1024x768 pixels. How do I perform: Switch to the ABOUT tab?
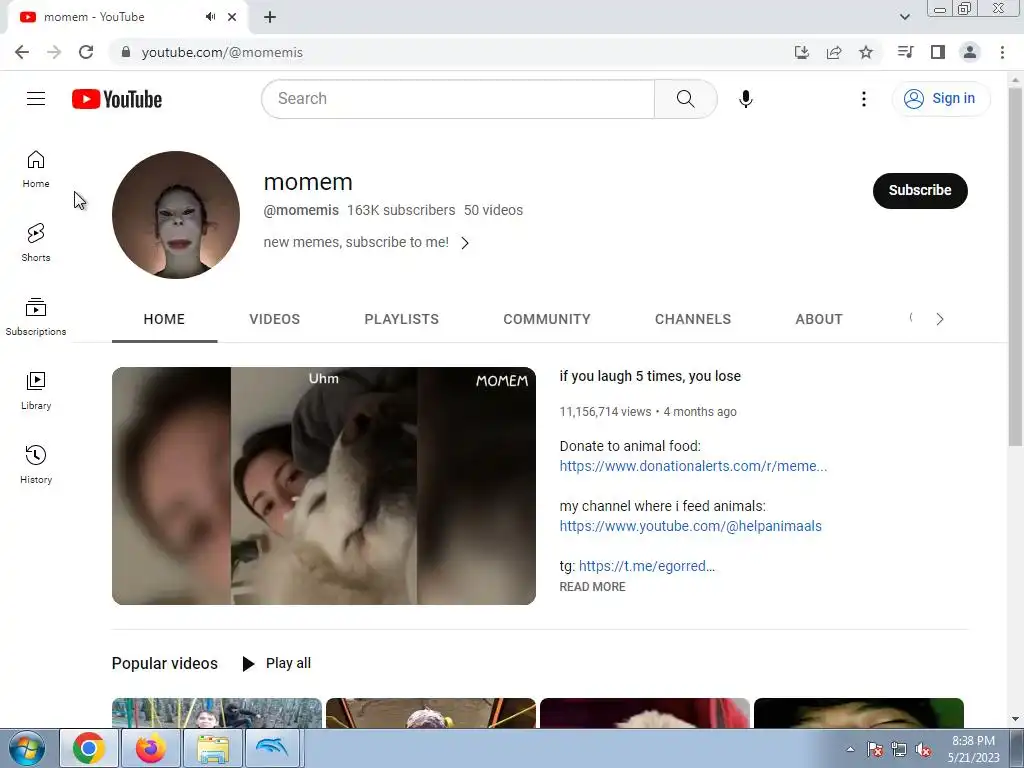coord(819,319)
